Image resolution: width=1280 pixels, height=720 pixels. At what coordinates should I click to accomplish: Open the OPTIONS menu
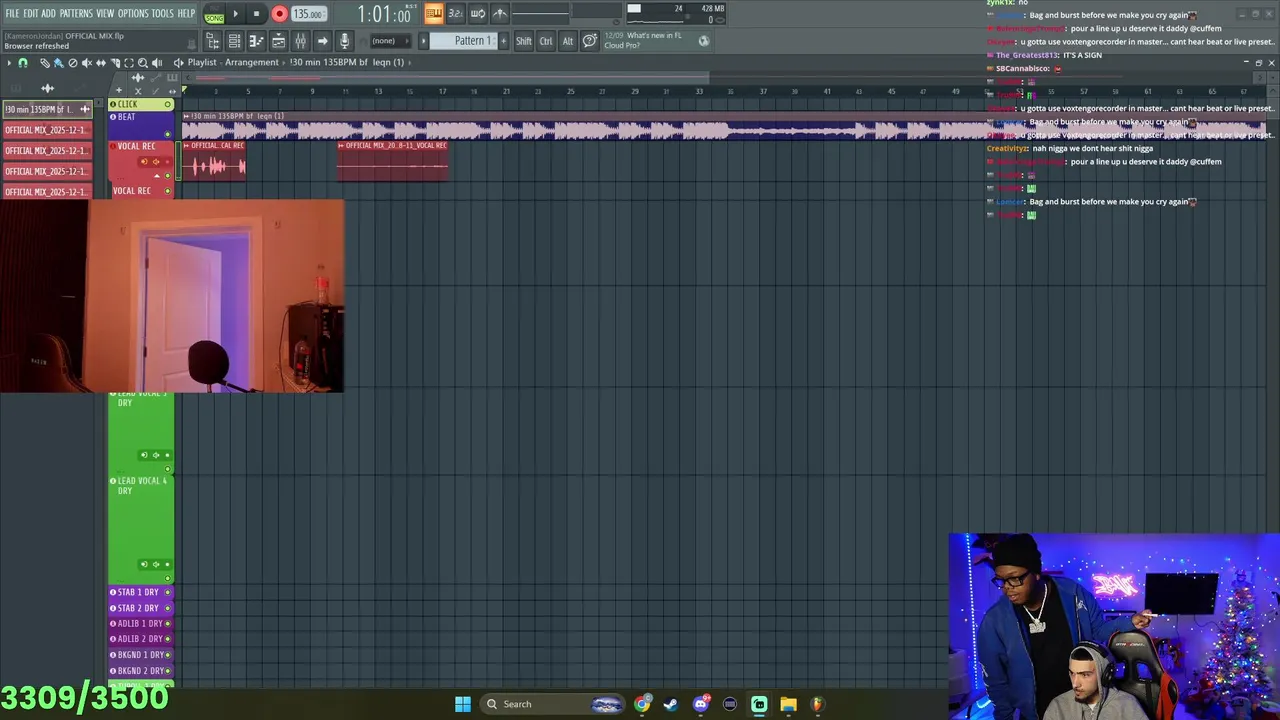(133, 13)
